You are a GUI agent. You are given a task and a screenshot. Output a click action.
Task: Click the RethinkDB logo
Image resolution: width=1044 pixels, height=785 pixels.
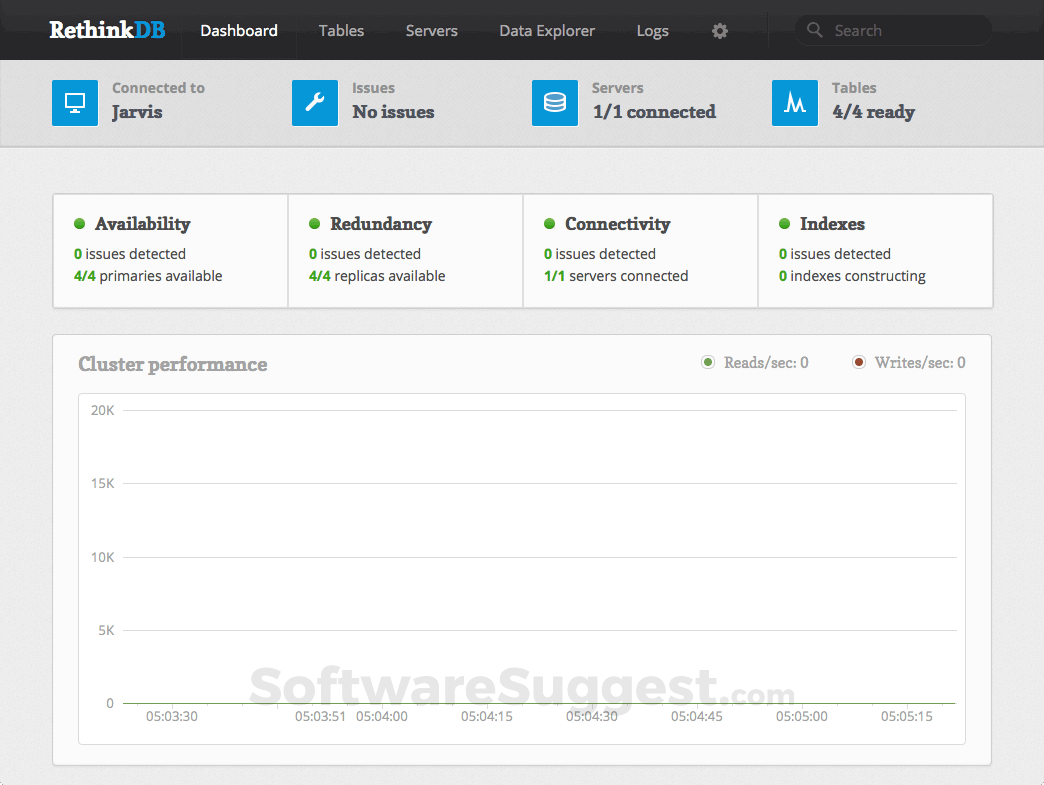point(105,30)
